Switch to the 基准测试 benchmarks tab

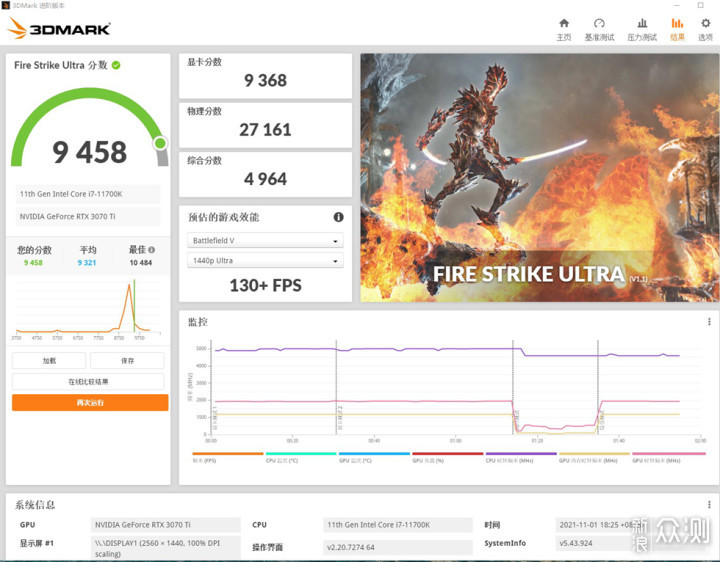[x=599, y=30]
